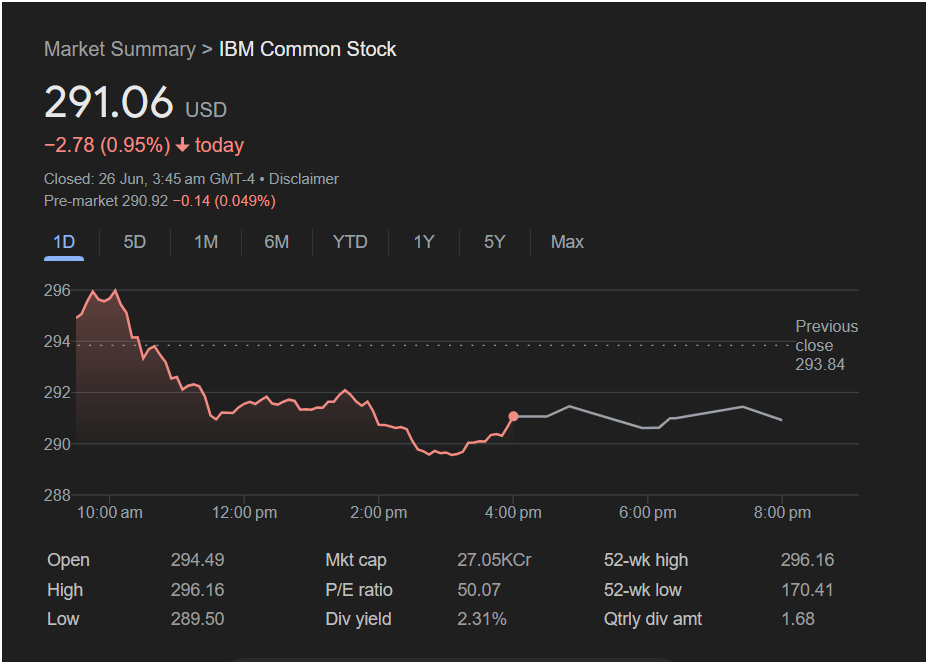Click the 4:00 pm axis label
Image resolution: width=928 pixels, height=664 pixels.
coord(513,512)
